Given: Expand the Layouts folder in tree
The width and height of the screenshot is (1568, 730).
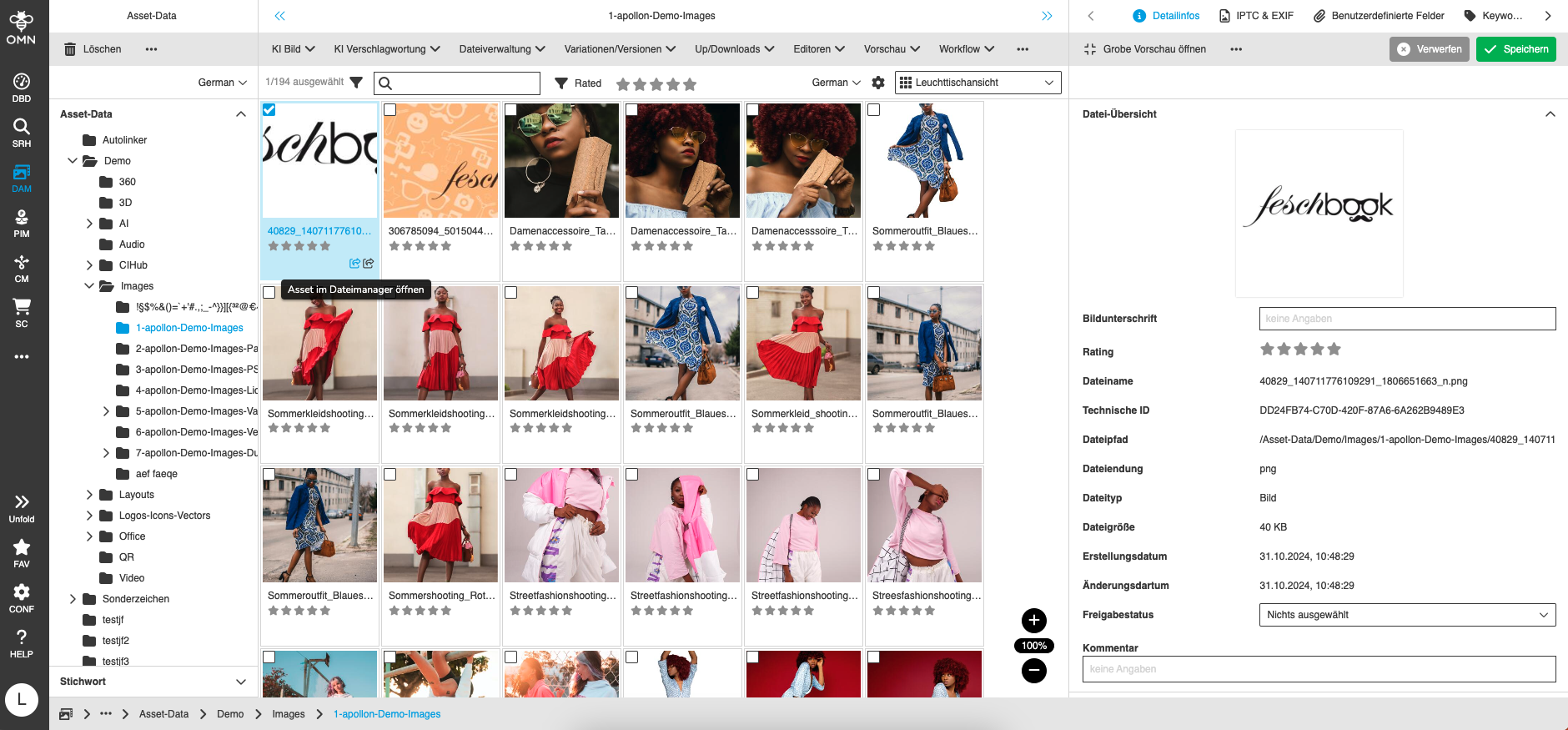Looking at the screenshot, I should tap(89, 495).
